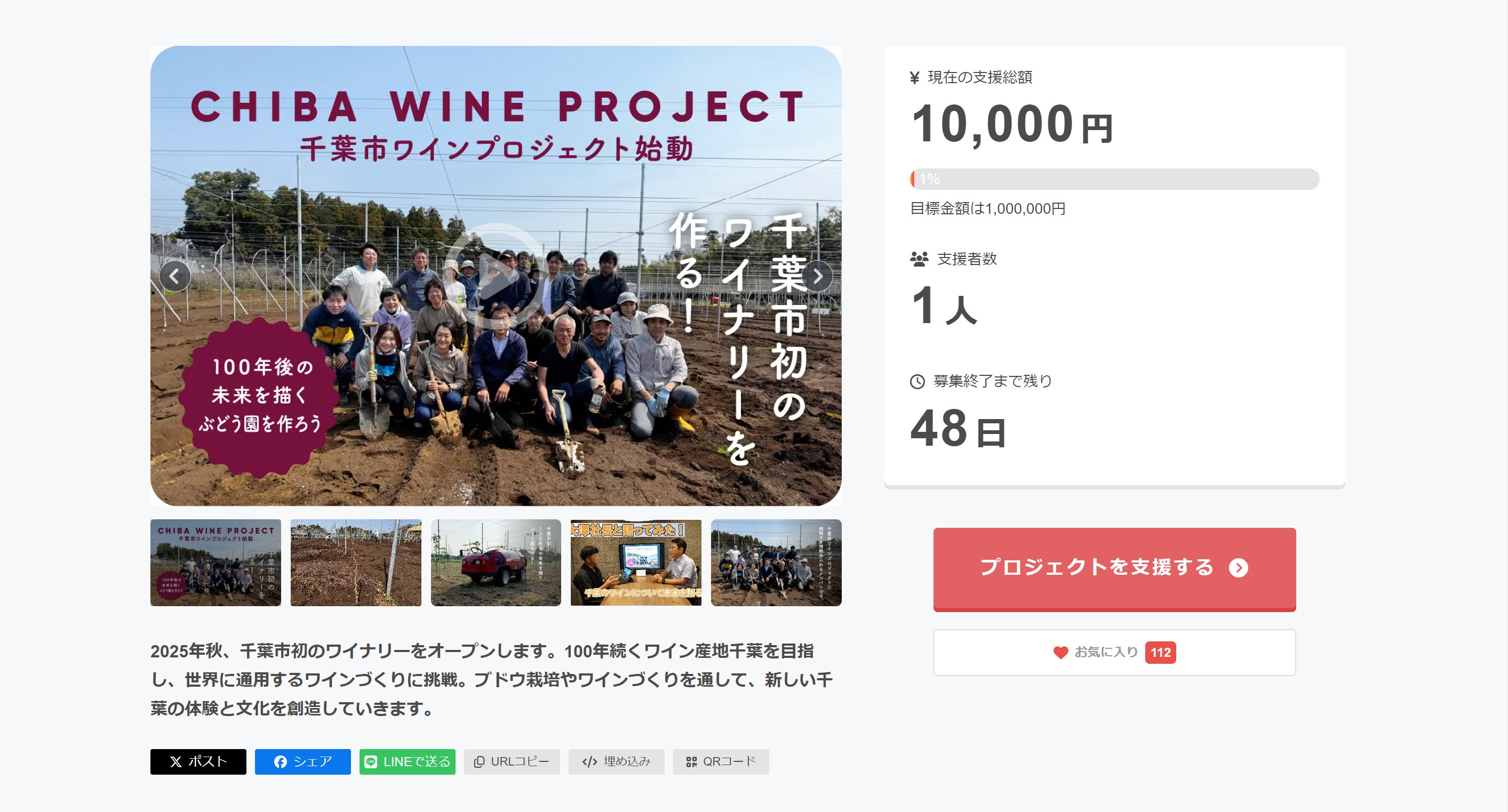Toggle お気に入り favorite button
Screen dimensions: 1508x812
pyautogui.click(x=1114, y=652)
